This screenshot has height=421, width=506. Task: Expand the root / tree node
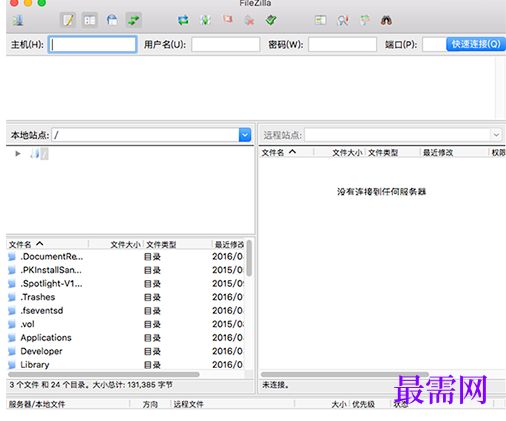(18, 154)
